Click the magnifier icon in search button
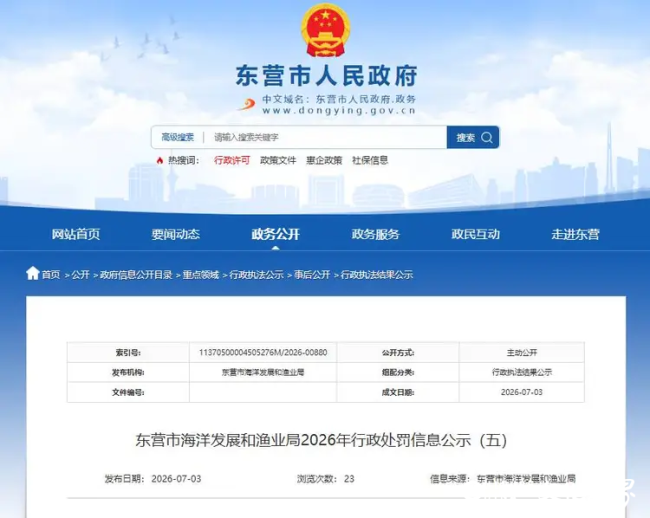 point(487,137)
